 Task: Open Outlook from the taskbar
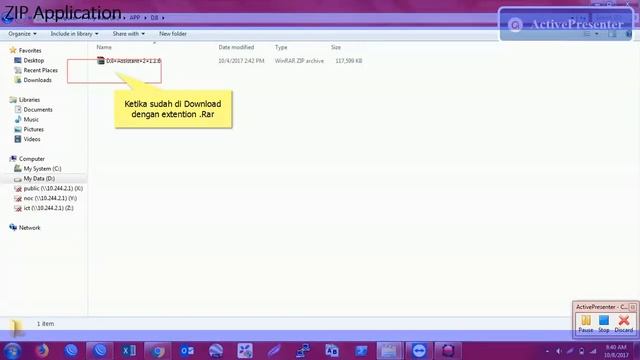(x=187, y=351)
